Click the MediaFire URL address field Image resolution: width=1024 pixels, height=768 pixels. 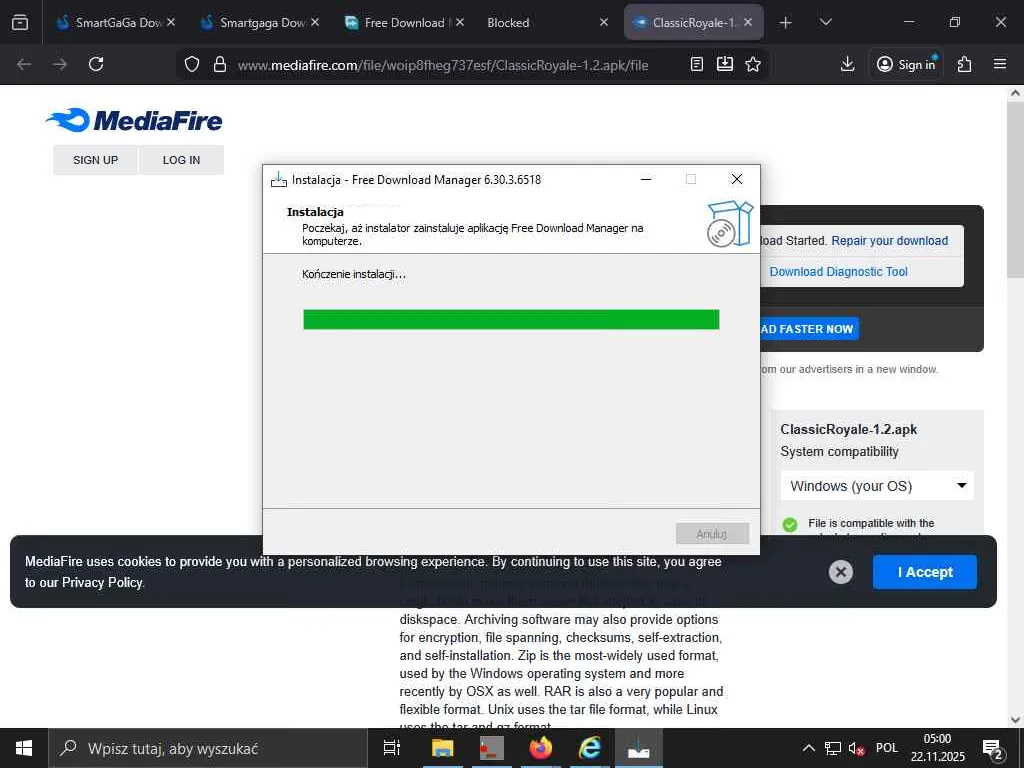click(x=443, y=65)
